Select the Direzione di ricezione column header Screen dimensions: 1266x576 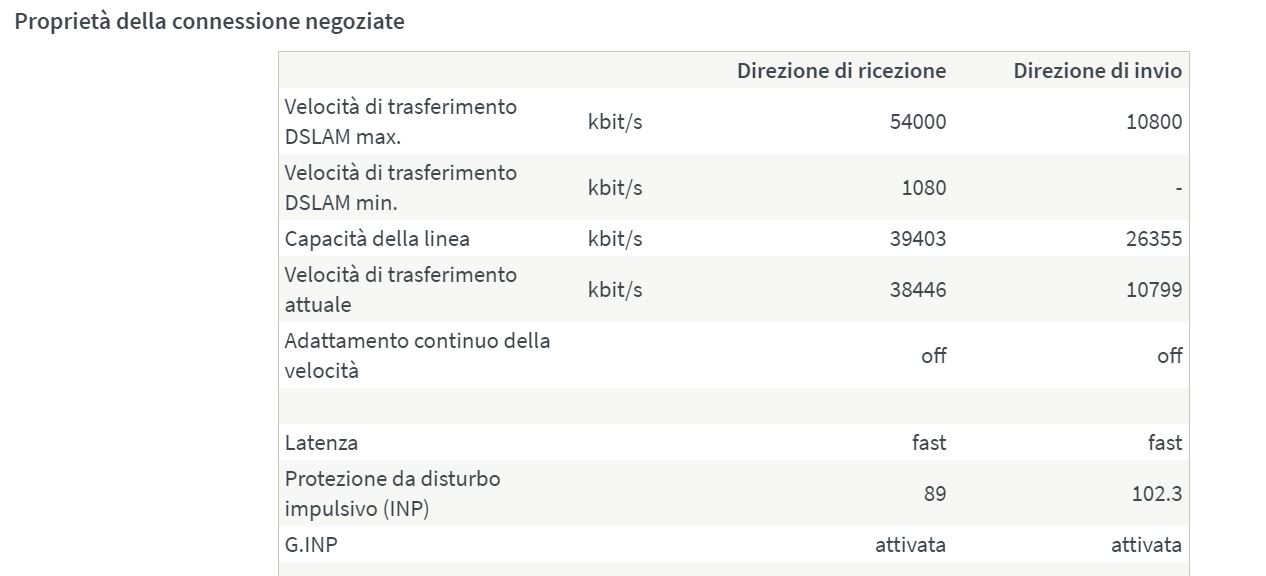[841, 70]
